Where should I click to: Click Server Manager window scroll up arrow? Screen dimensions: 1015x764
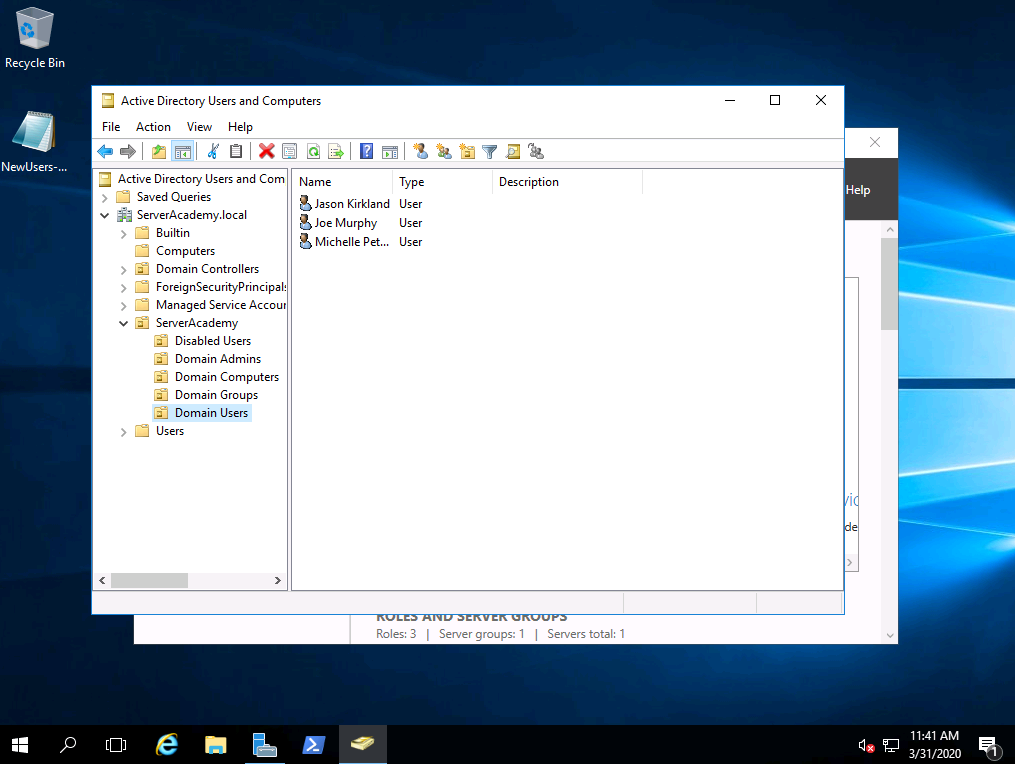[890, 229]
